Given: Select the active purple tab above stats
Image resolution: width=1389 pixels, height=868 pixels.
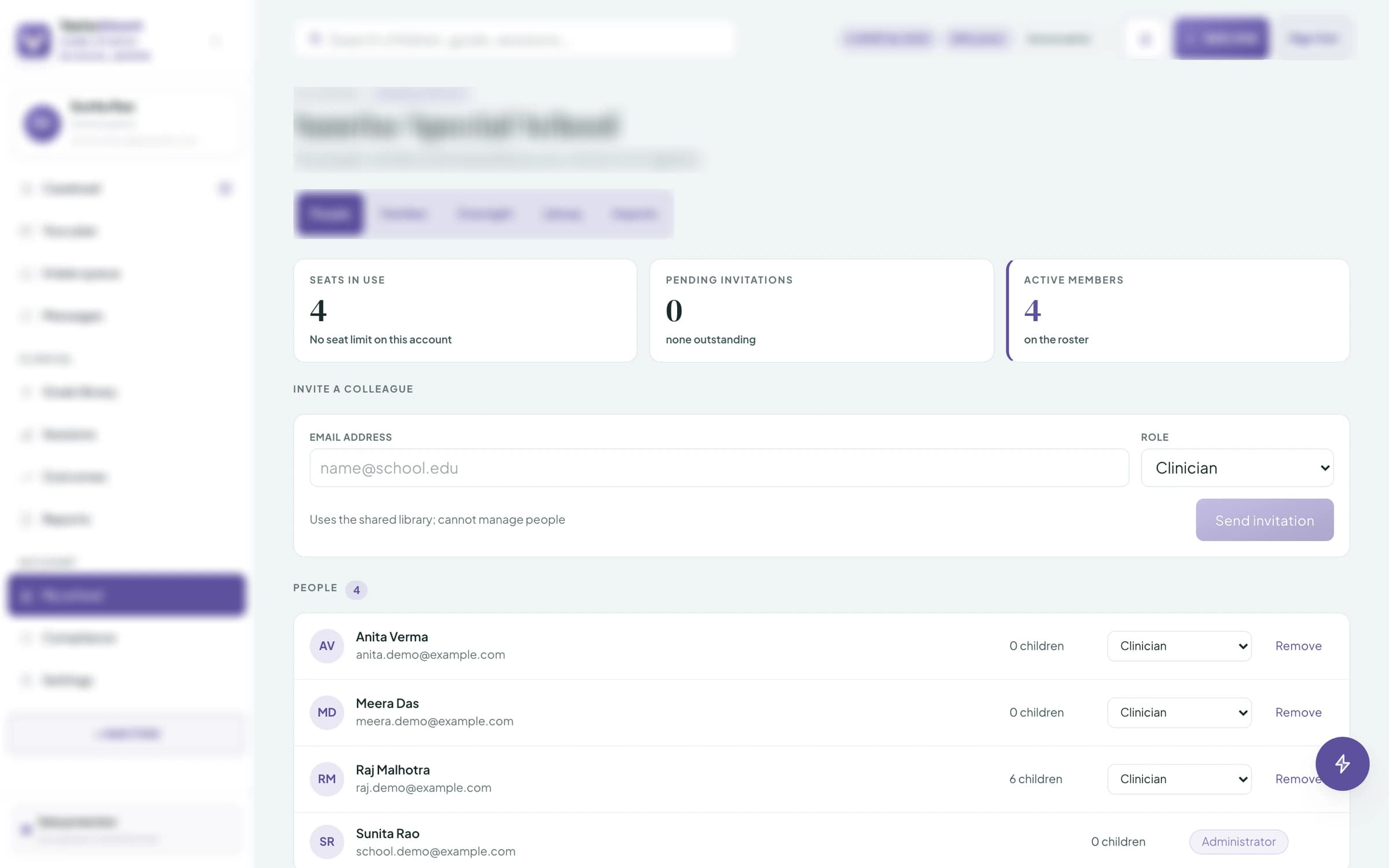Looking at the screenshot, I should [x=330, y=214].
